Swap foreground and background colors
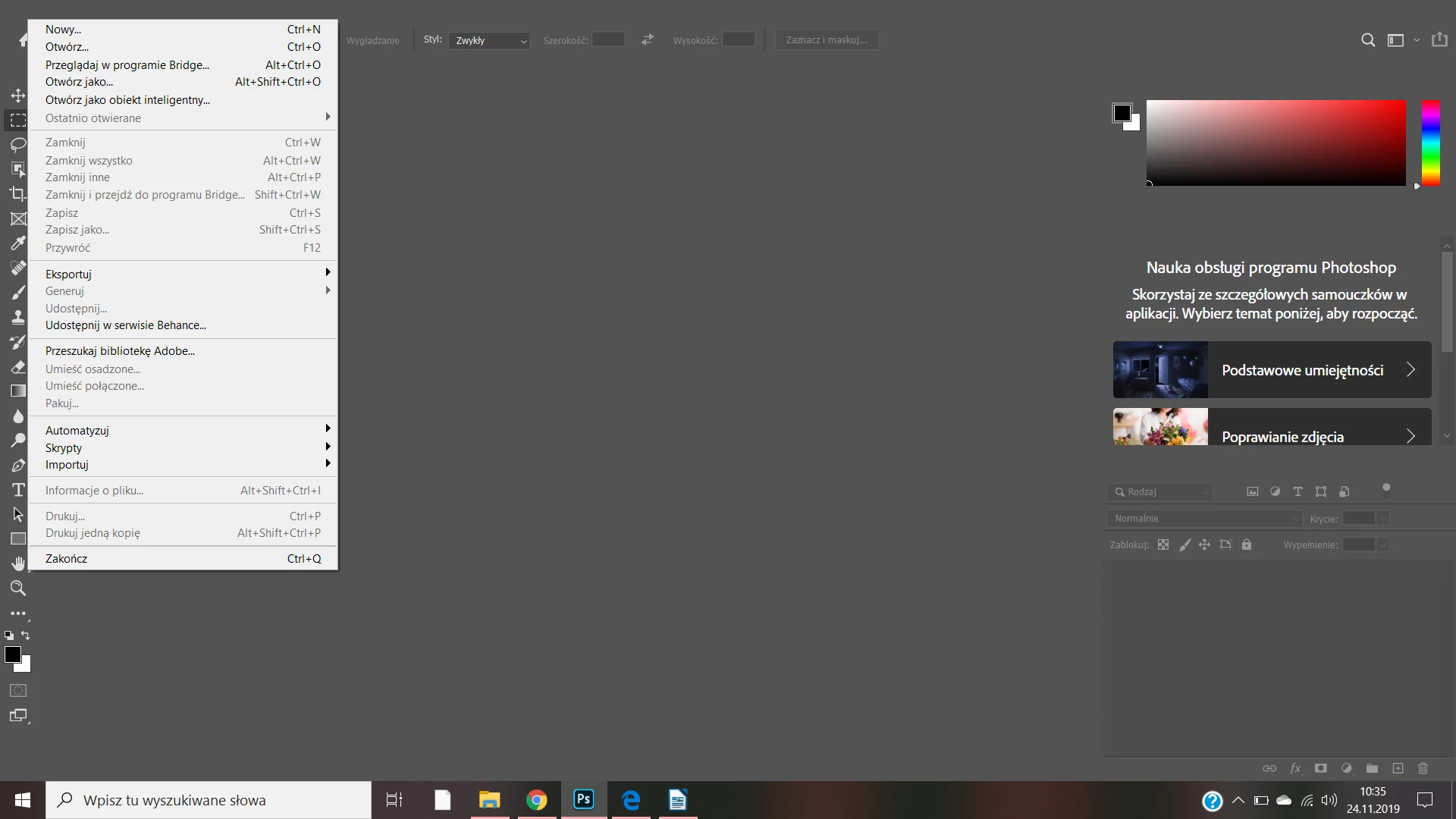The width and height of the screenshot is (1456, 819). [x=26, y=635]
